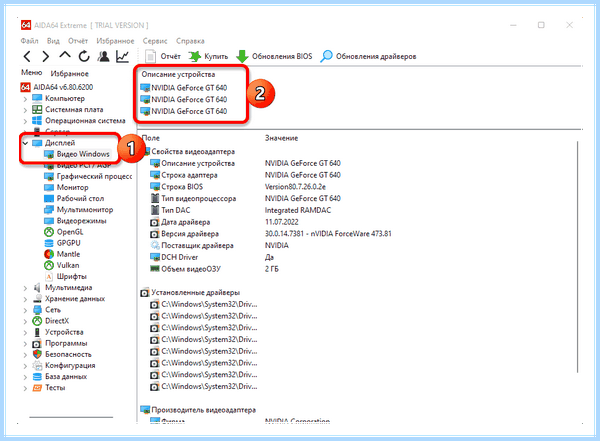Open the Избранное menu in the menu bar
This screenshot has height=441, width=600.
pyautogui.click(x=115, y=41)
